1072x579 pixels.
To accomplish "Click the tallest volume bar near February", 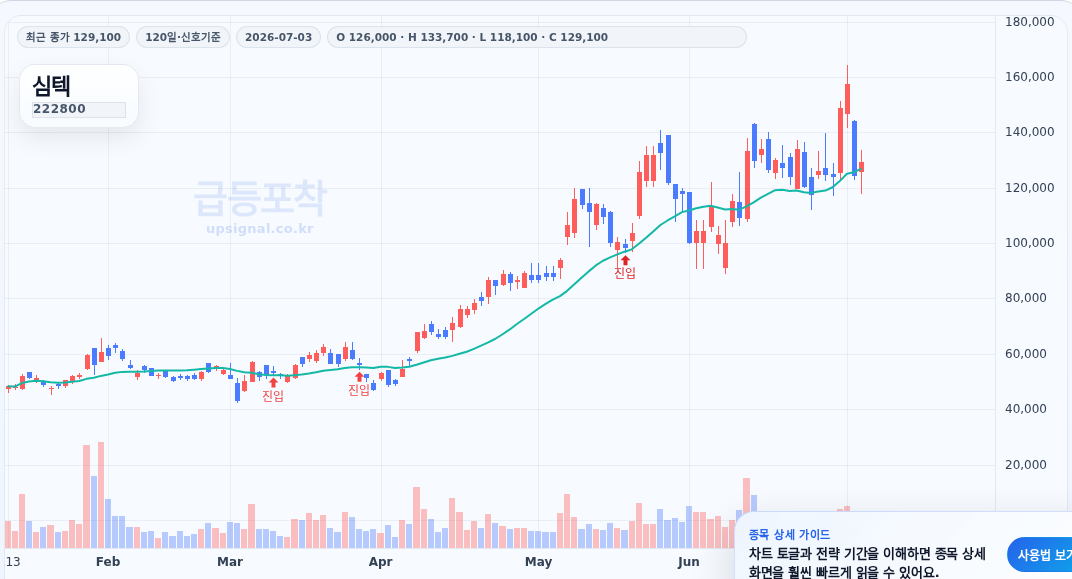I will [101, 494].
